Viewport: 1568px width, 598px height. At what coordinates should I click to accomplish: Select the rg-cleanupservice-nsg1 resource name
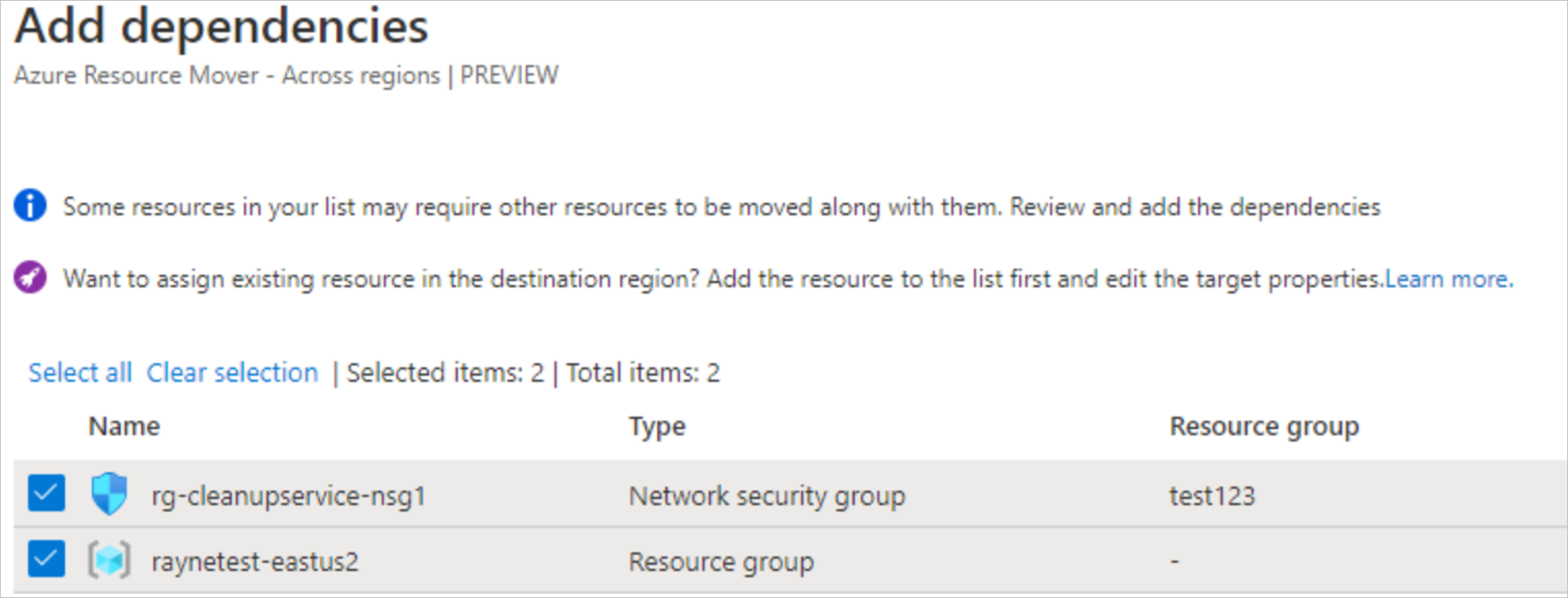288,496
